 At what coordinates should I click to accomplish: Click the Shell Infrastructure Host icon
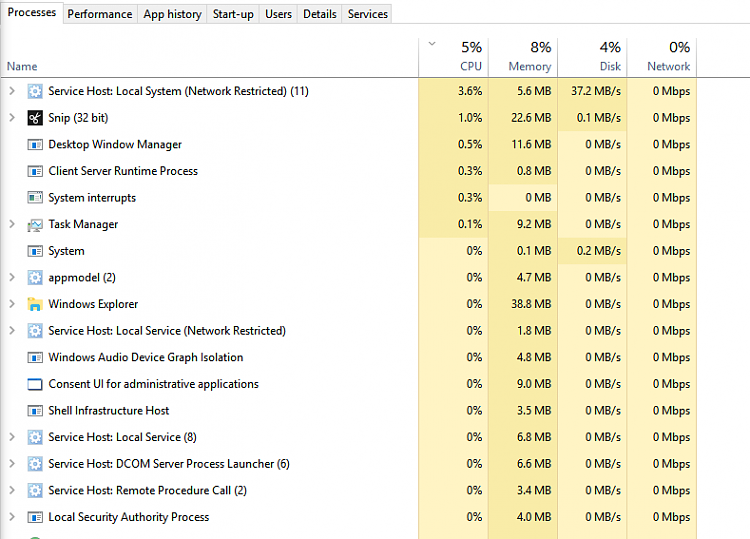pos(35,411)
